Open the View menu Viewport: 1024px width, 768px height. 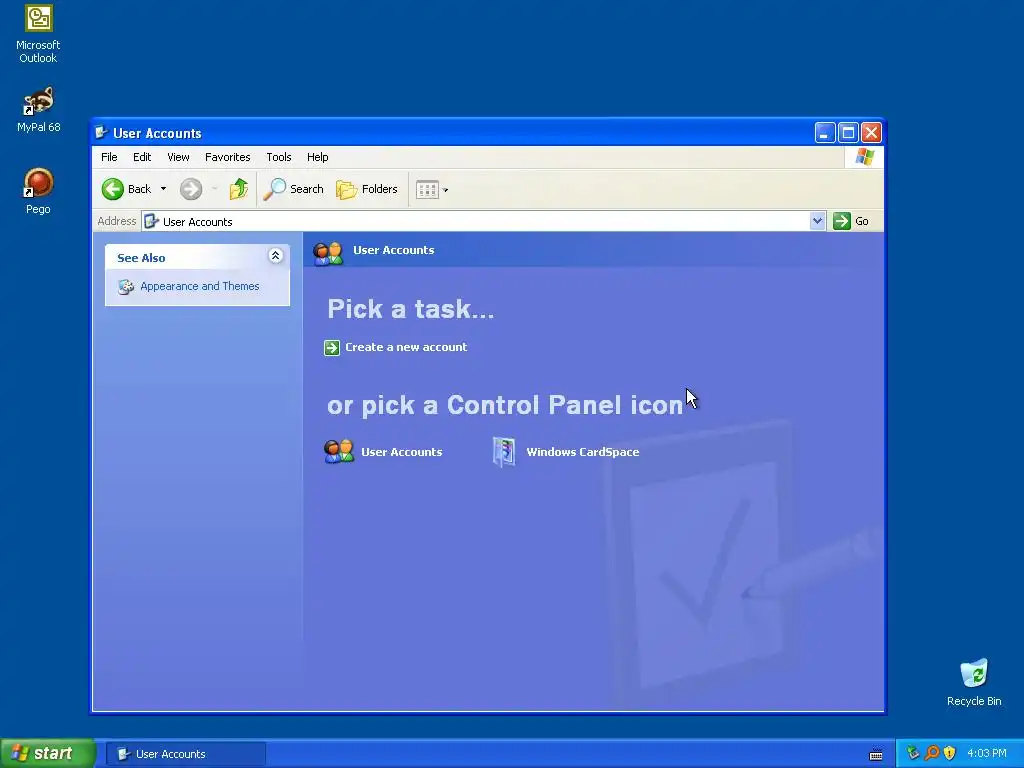pyautogui.click(x=178, y=157)
